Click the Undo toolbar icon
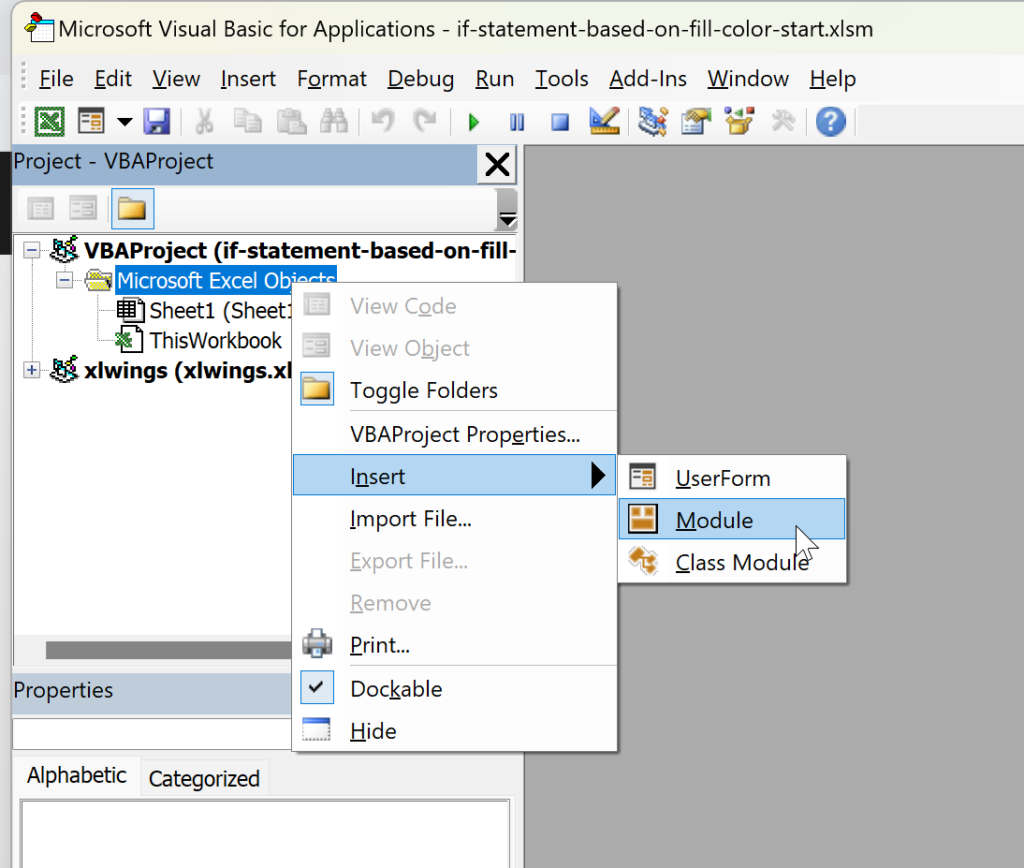 (383, 121)
